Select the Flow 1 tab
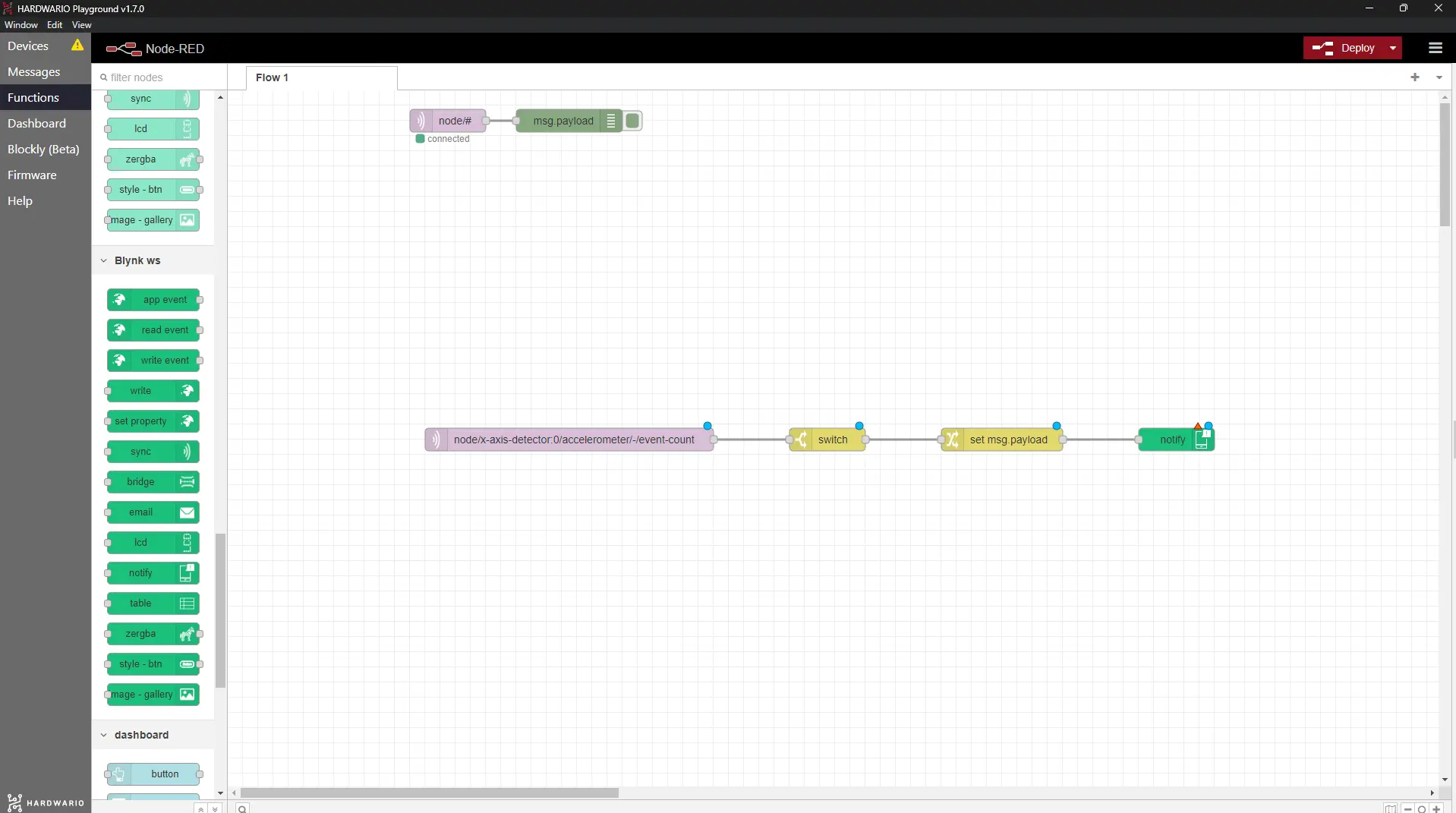Image resolution: width=1456 pixels, height=813 pixels. 321,77
